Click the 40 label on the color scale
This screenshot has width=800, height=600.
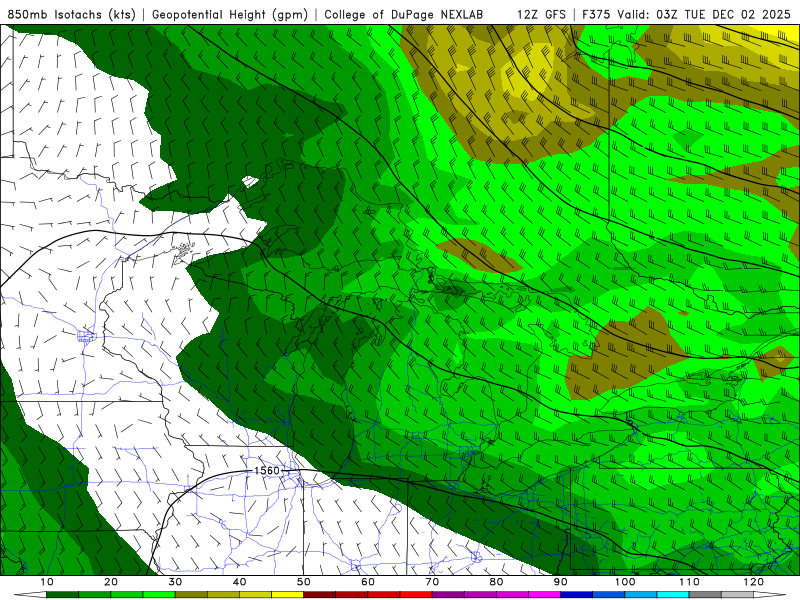[x=239, y=582]
